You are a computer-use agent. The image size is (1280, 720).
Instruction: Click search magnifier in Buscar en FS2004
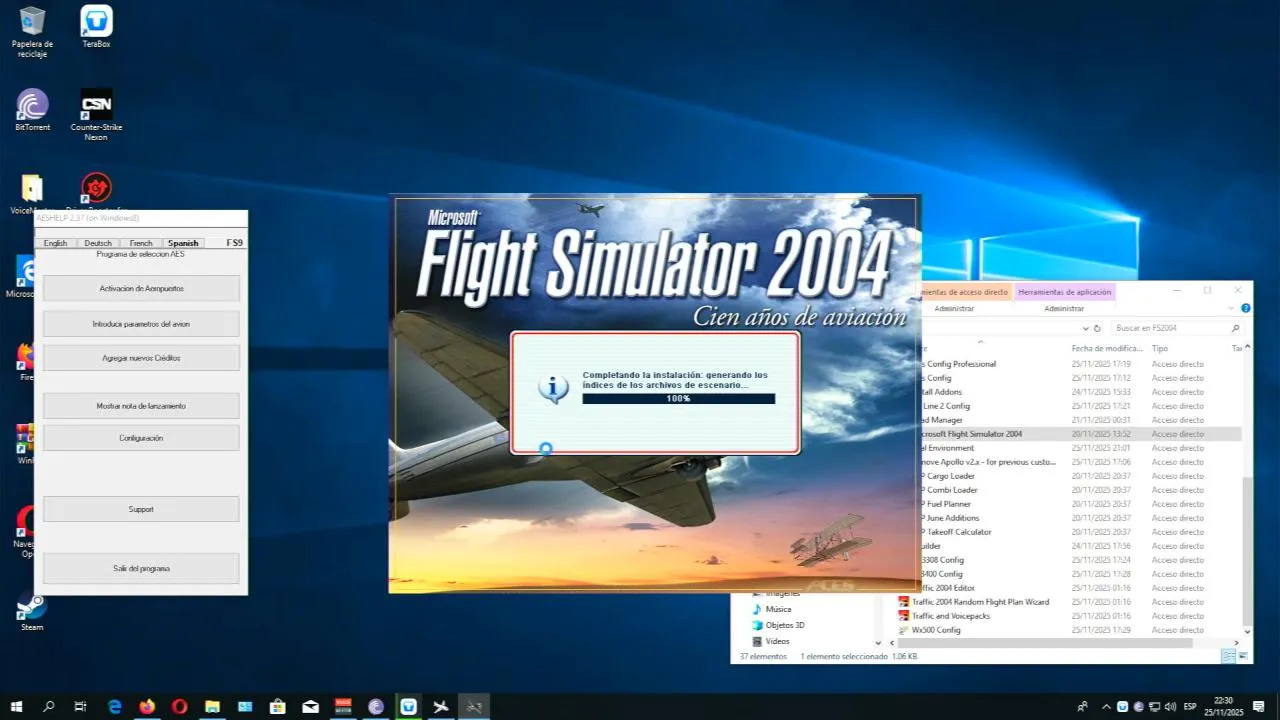pyautogui.click(x=1235, y=328)
